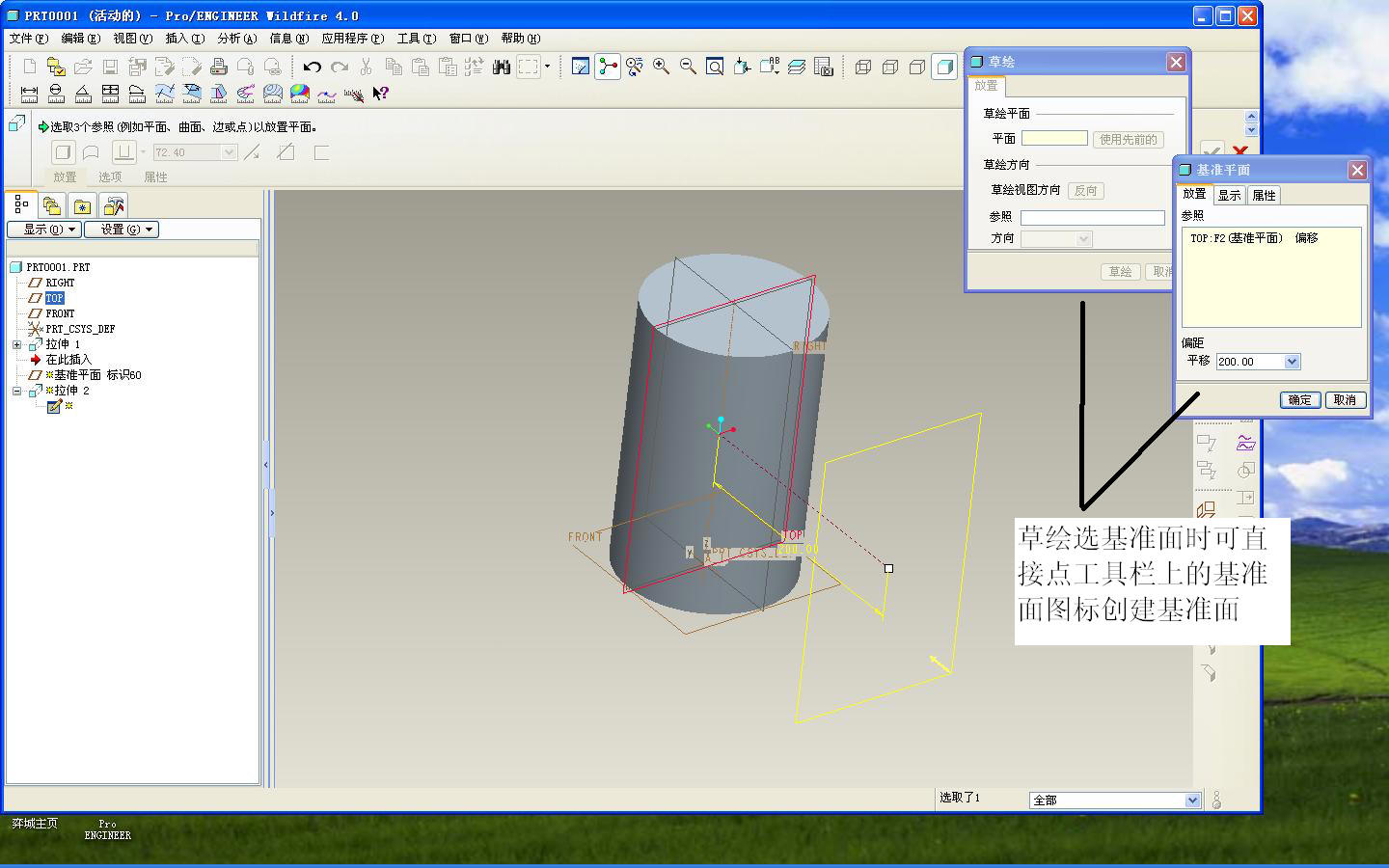Open the 全部 selection filter dropdown
The width and height of the screenshot is (1389, 868).
point(1192,800)
